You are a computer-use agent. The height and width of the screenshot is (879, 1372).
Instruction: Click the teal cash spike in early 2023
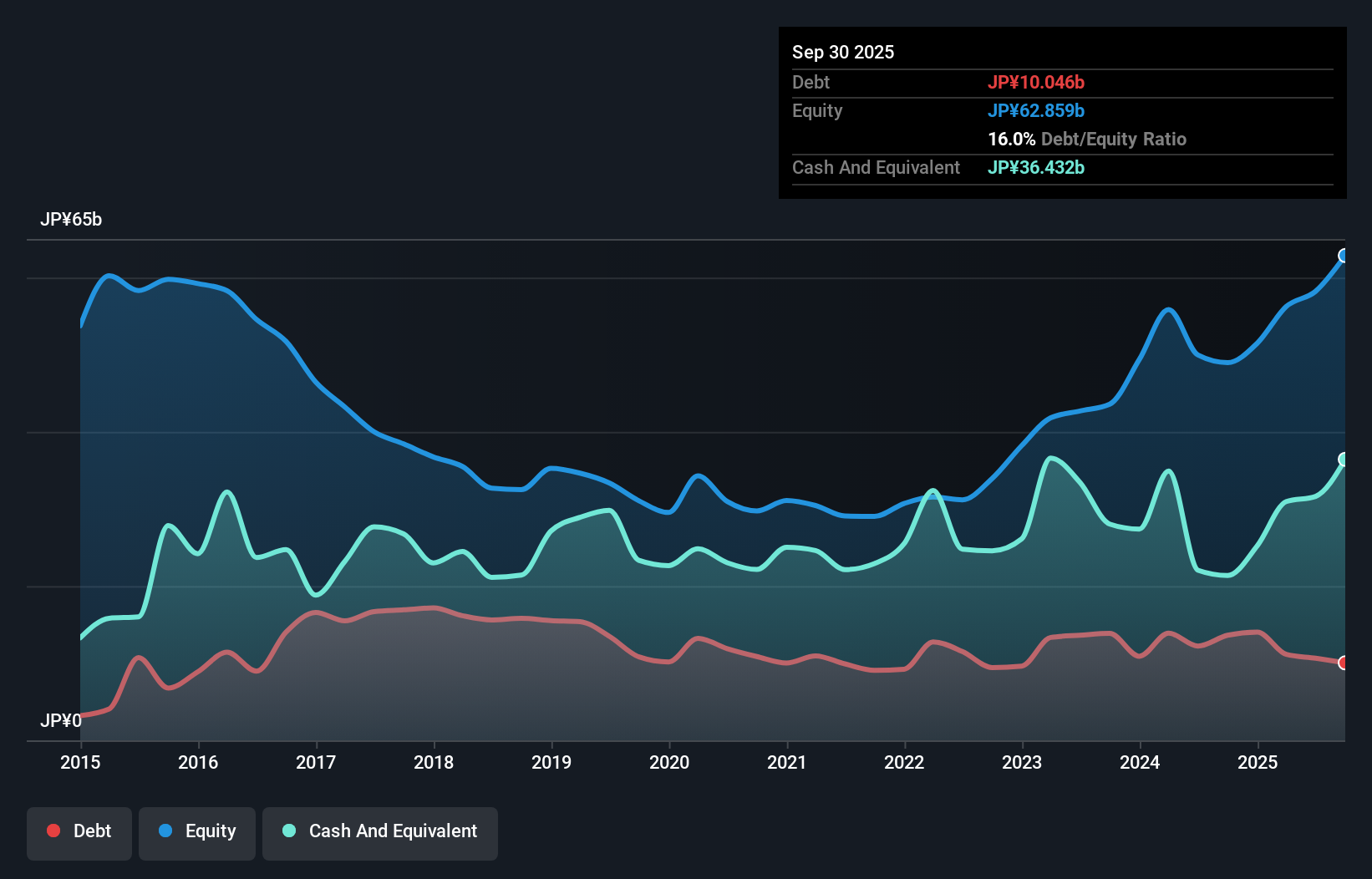tap(1051, 458)
